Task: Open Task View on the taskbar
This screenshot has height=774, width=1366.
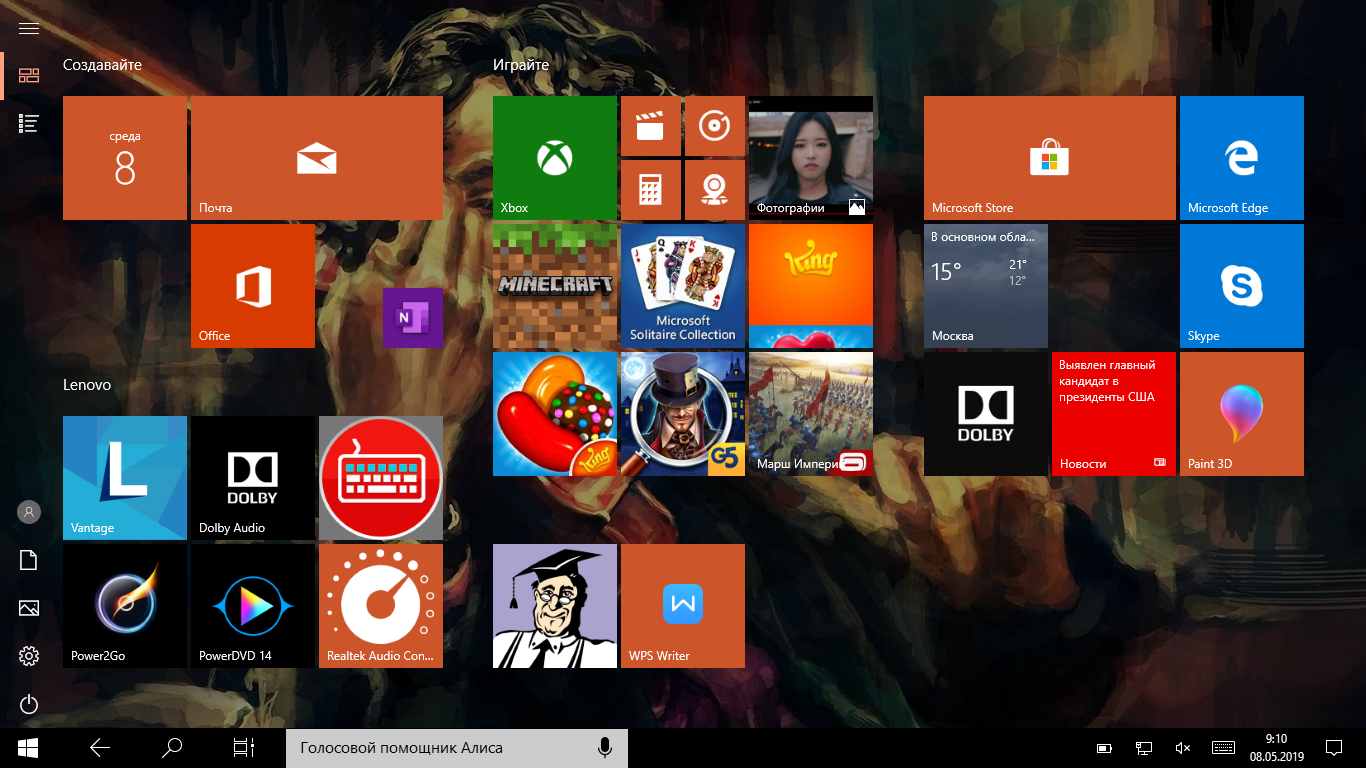Action: point(244,748)
